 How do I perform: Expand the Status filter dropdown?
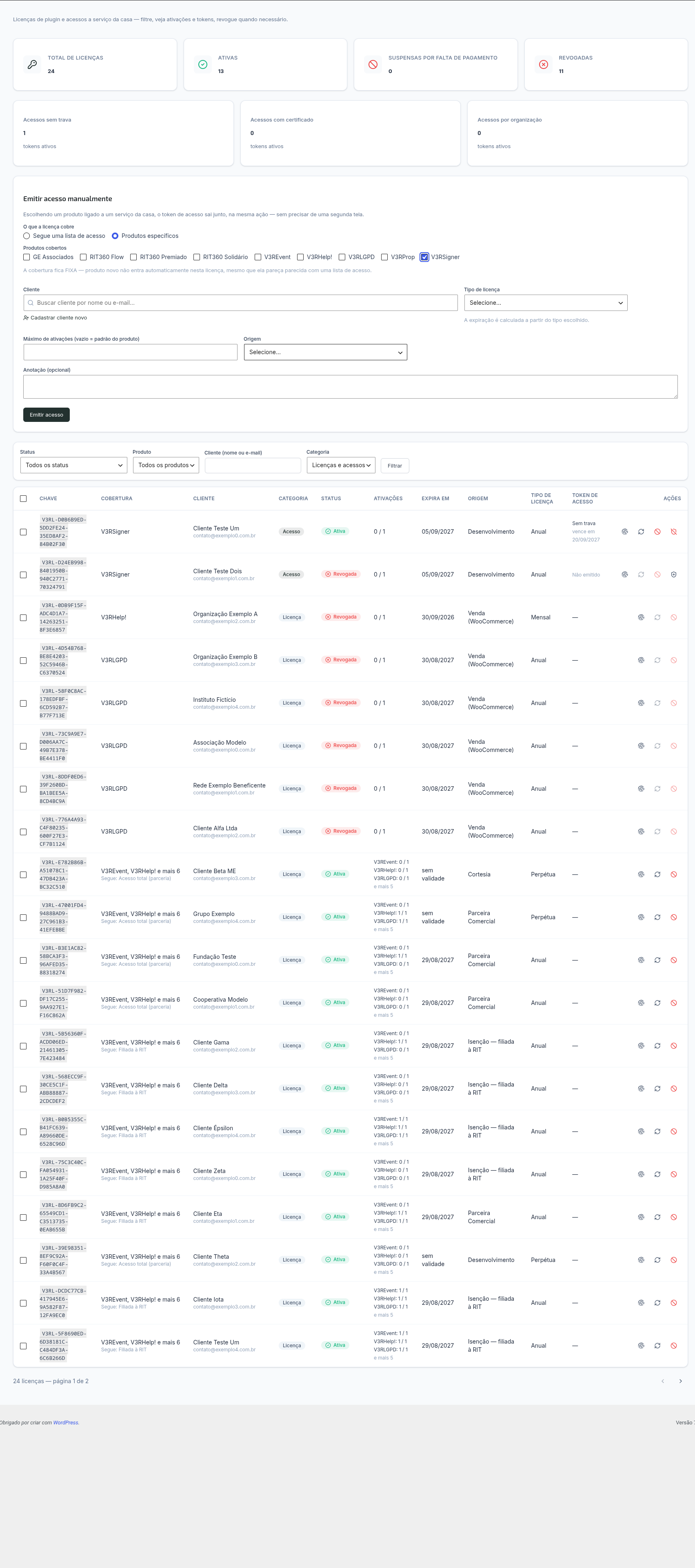tap(73, 466)
